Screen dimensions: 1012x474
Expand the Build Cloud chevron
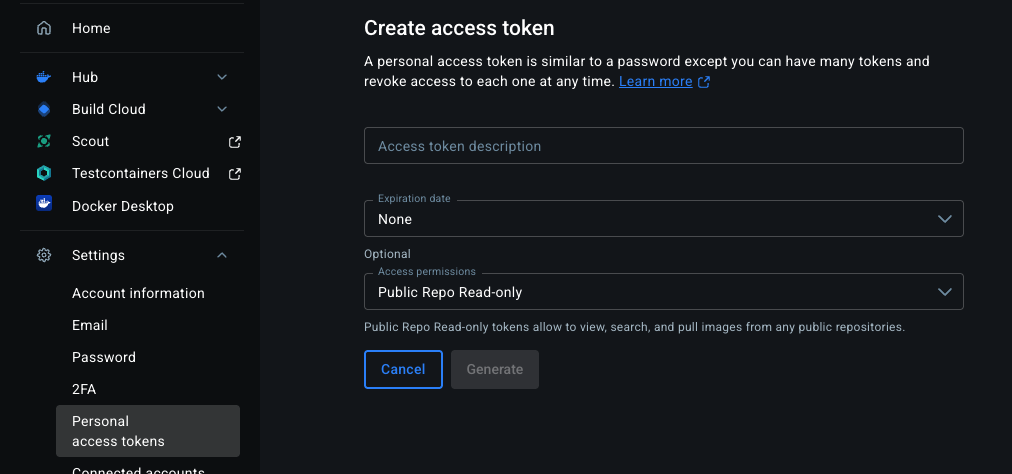point(222,109)
